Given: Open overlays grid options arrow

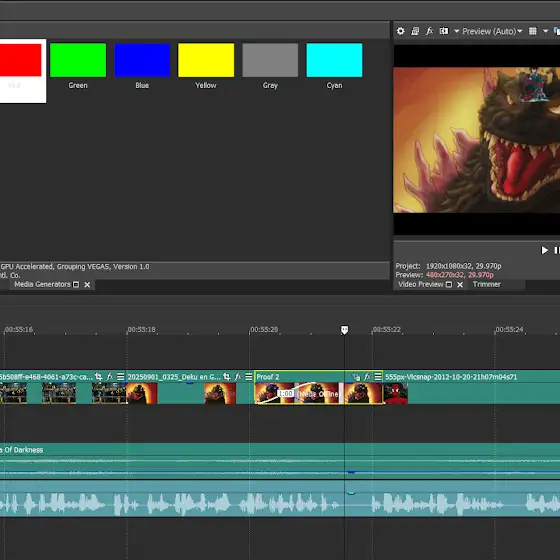Looking at the screenshot, I should click(x=545, y=31).
